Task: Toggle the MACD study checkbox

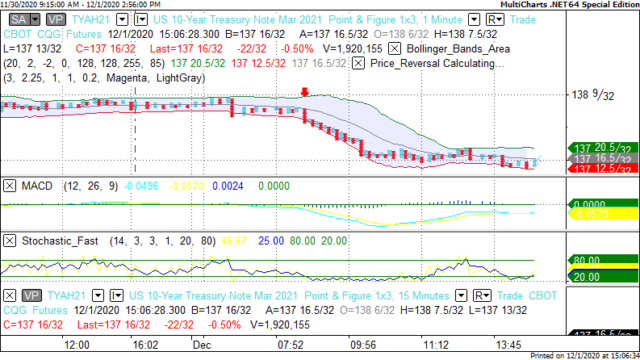Action: point(9,186)
